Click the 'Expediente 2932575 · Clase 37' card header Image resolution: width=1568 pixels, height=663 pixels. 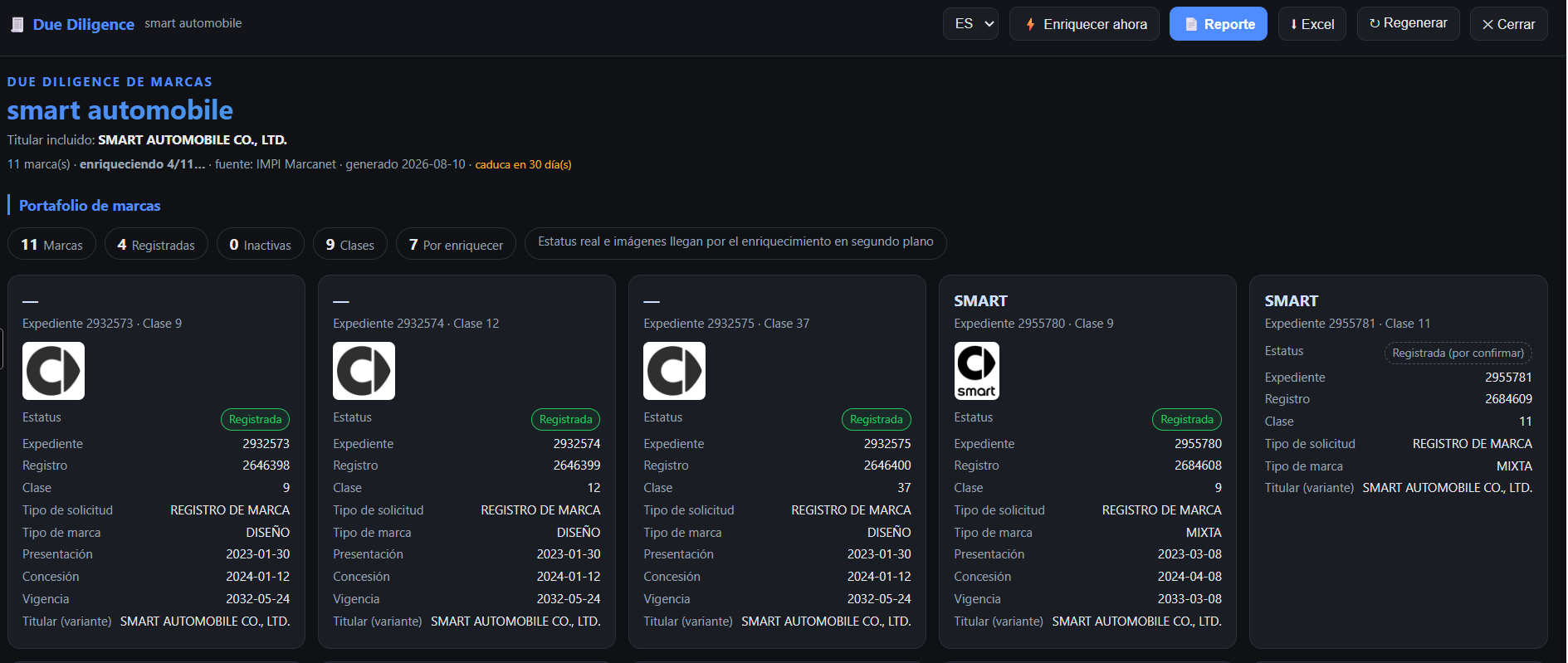click(726, 324)
